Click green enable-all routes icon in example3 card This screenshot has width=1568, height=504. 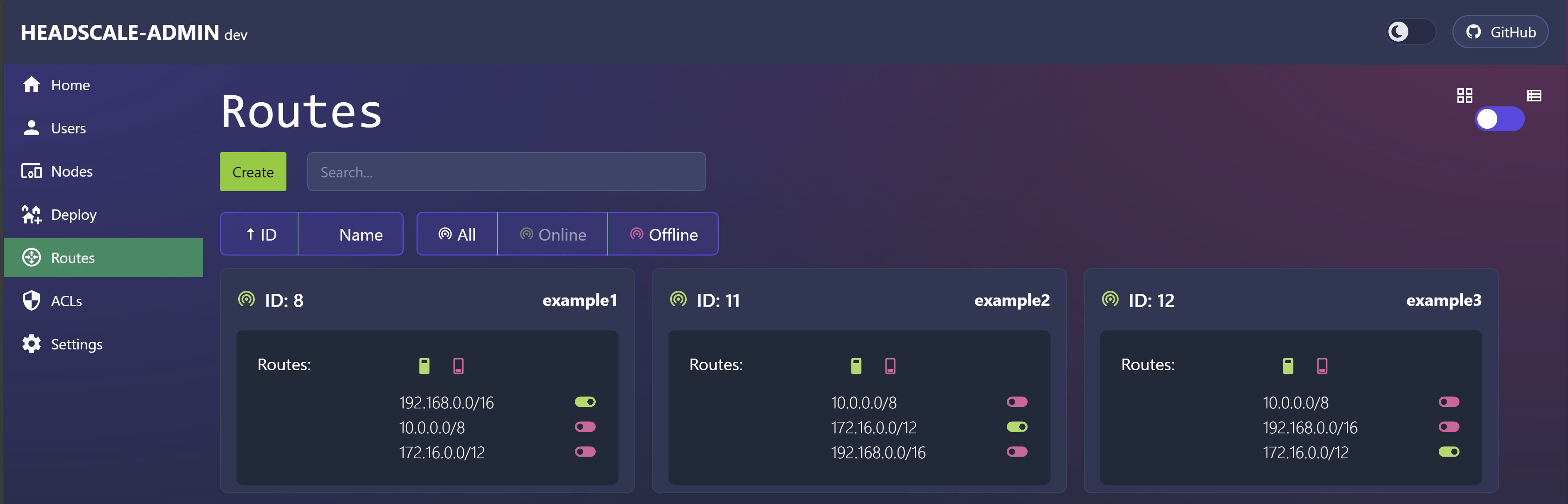coord(1287,366)
